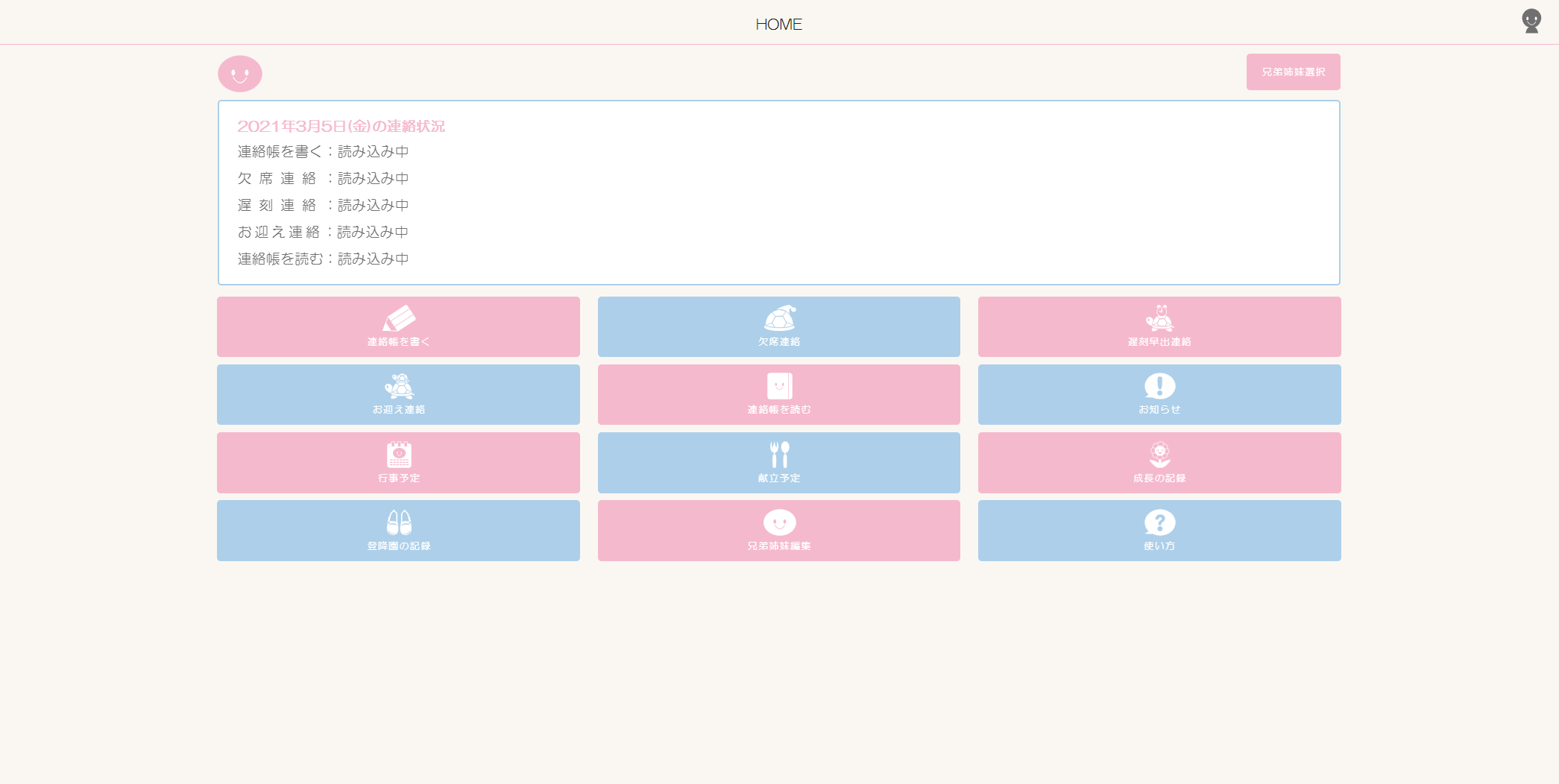Open 欠席連絡 via the sleeping turtle icon
1559x784 pixels.
[779, 319]
